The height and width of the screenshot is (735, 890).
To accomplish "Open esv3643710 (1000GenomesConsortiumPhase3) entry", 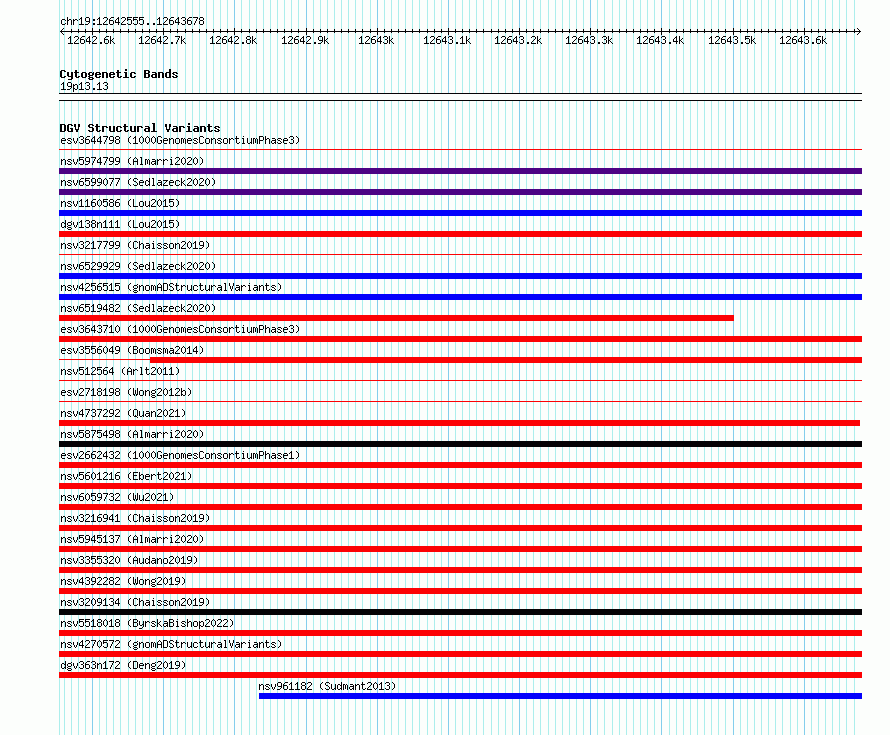I will [x=180, y=329].
